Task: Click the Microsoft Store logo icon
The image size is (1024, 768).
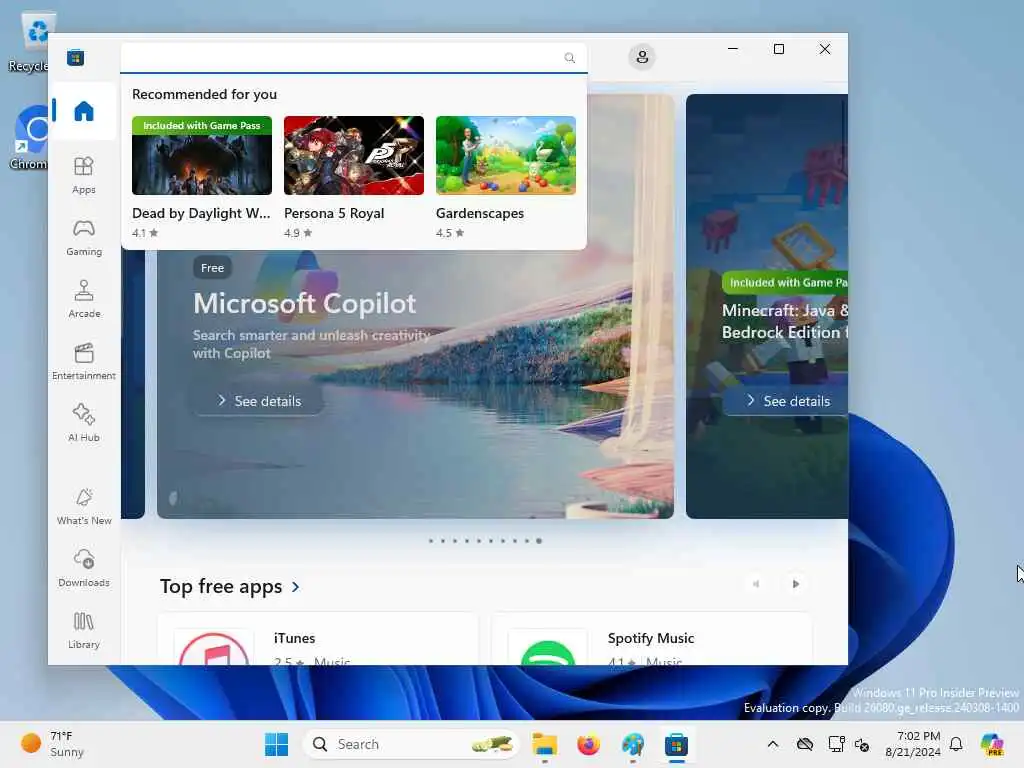Action: pos(75,57)
